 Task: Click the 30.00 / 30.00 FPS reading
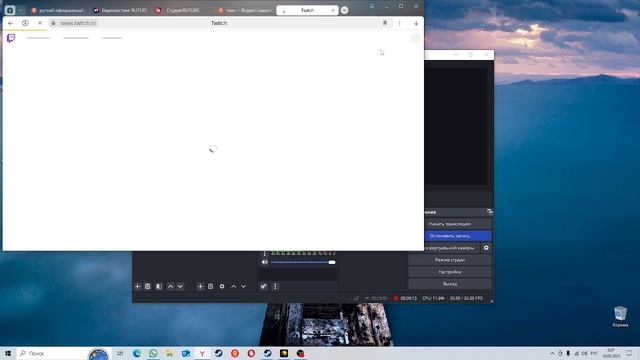click(x=466, y=298)
